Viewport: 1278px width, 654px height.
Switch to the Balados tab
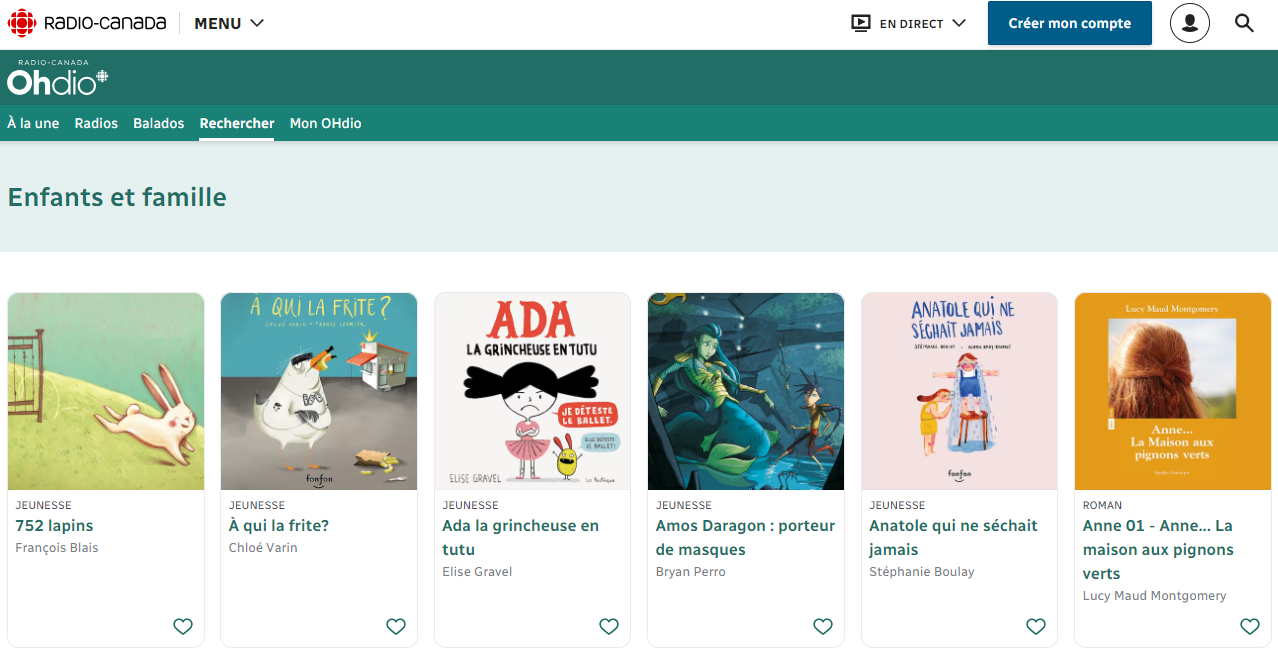tap(159, 123)
